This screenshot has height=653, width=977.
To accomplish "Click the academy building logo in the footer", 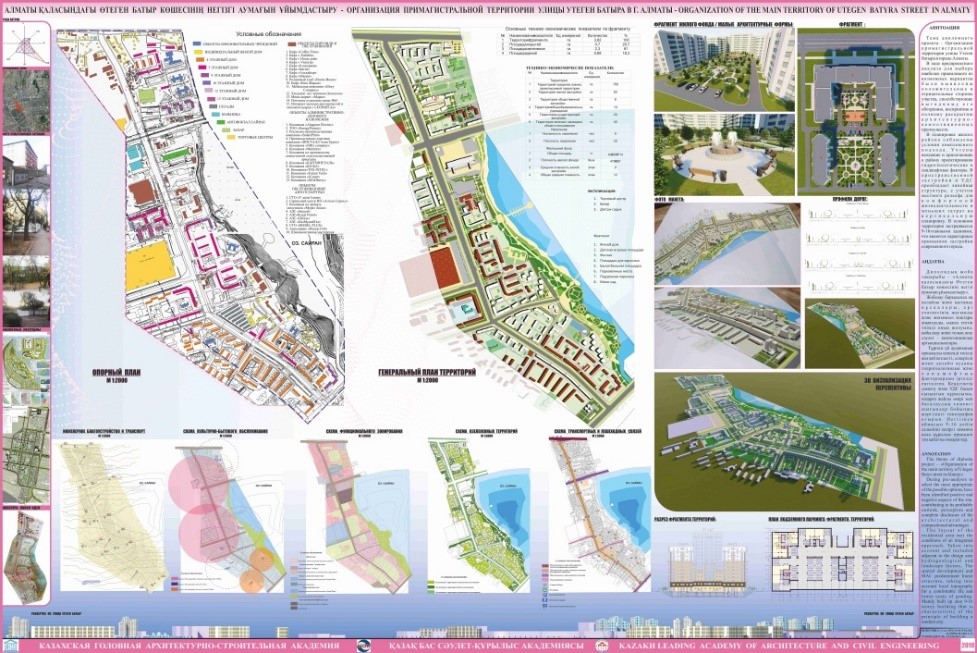I will coord(11,647).
